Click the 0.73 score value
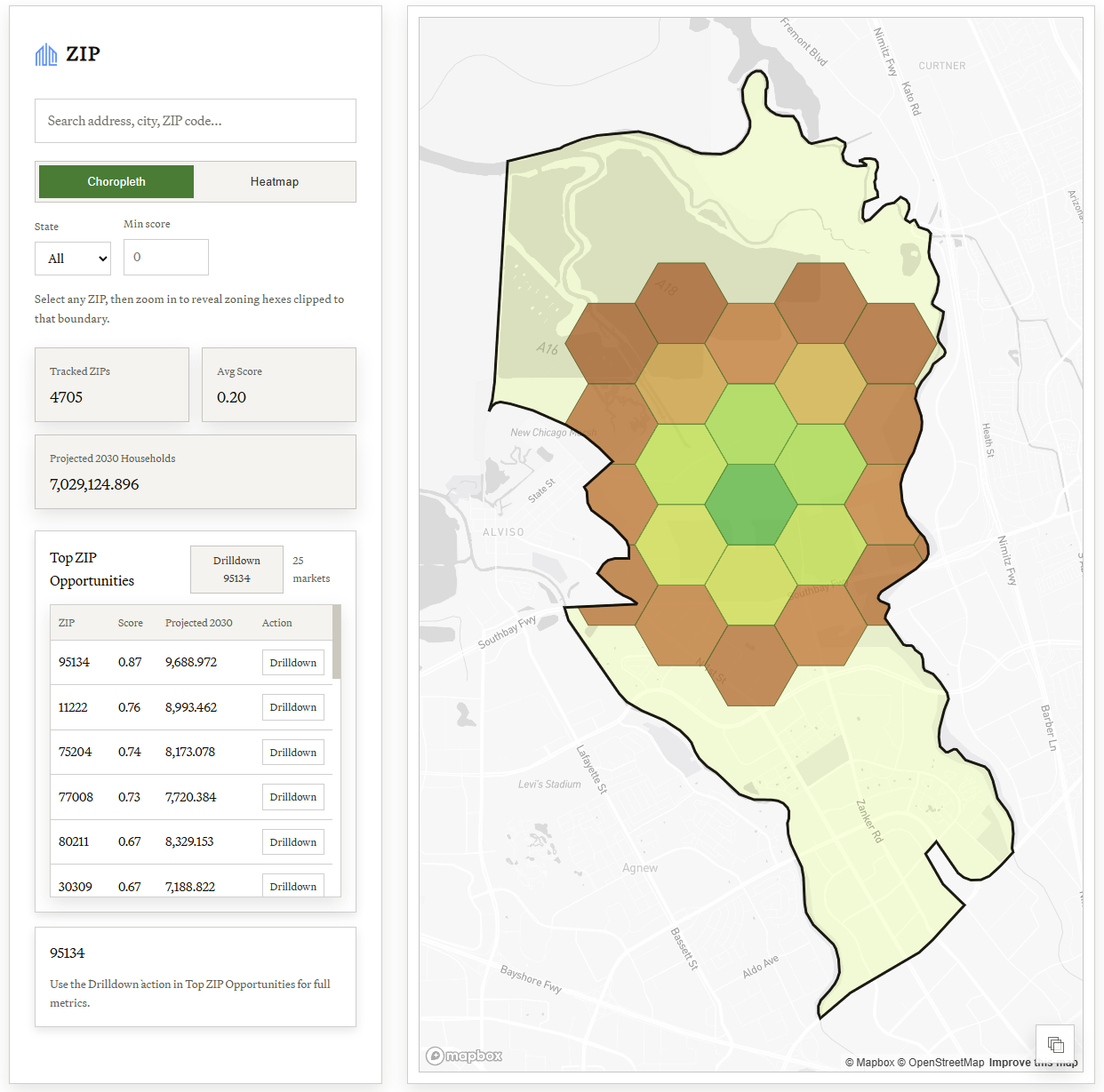This screenshot has width=1104, height=1092. click(130, 797)
